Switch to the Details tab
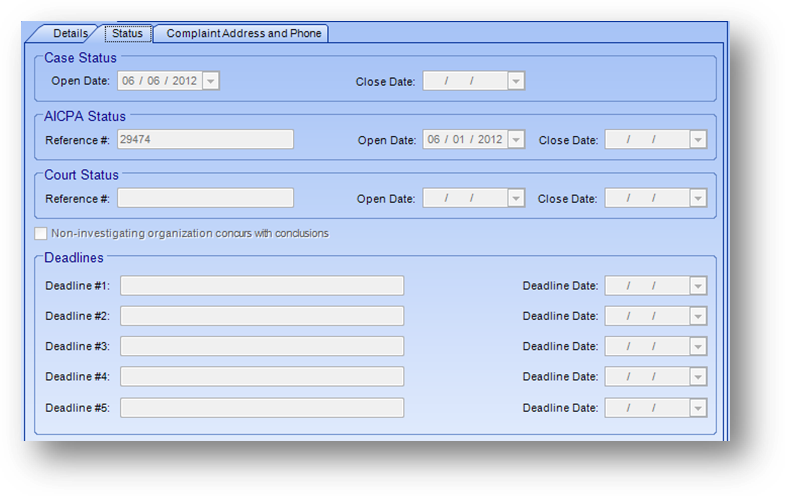The image size is (785, 496). pyautogui.click(x=70, y=34)
